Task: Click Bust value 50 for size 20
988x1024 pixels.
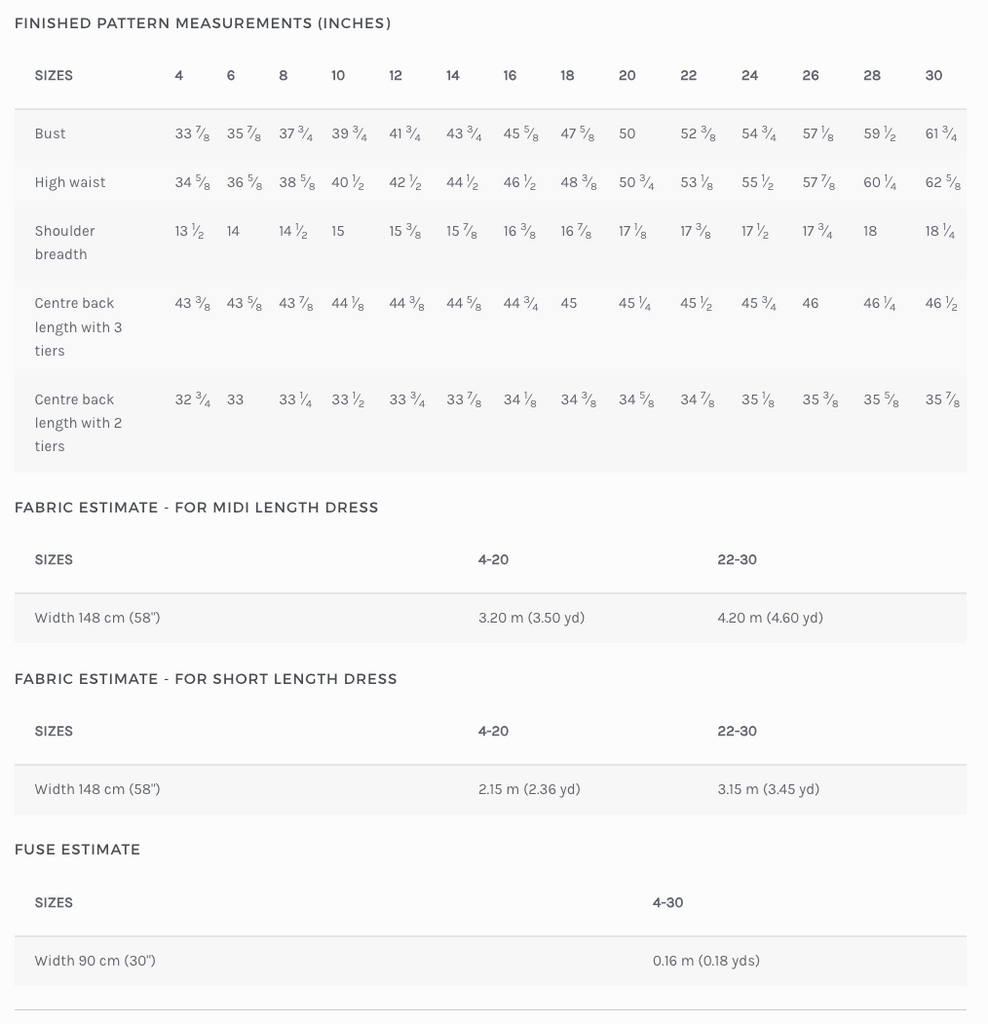Action: [627, 134]
